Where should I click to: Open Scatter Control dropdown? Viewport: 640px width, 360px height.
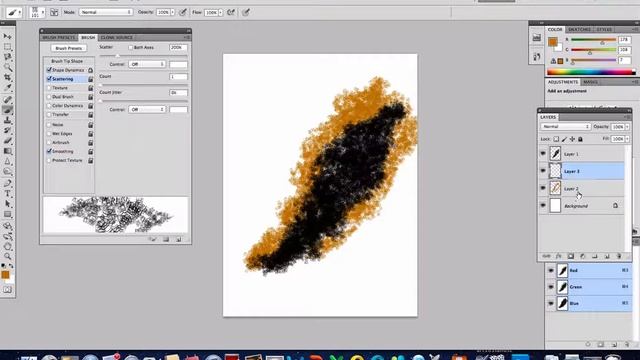[x=147, y=64]
